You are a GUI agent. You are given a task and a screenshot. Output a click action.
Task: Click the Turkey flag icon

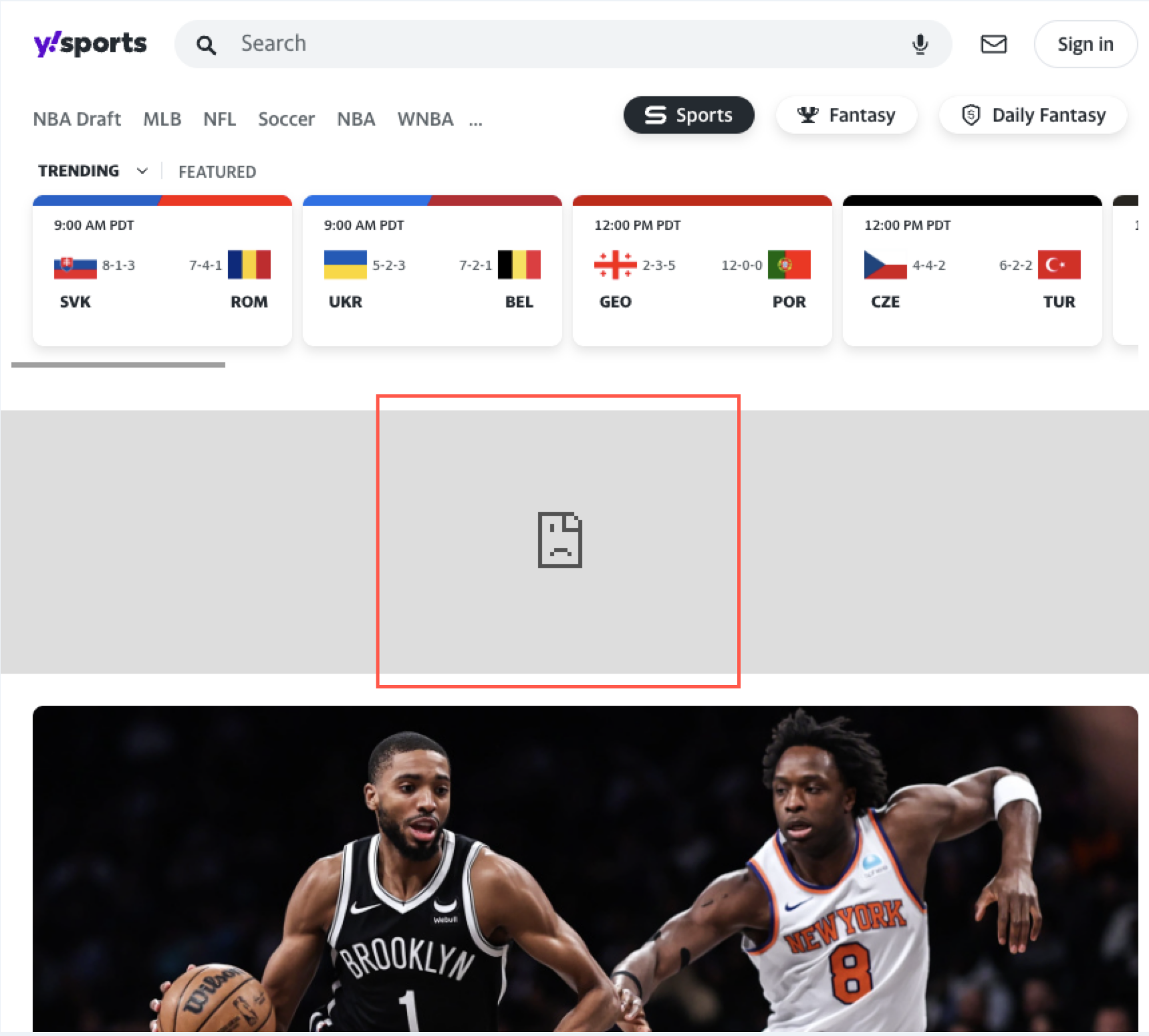point(1059,265)
